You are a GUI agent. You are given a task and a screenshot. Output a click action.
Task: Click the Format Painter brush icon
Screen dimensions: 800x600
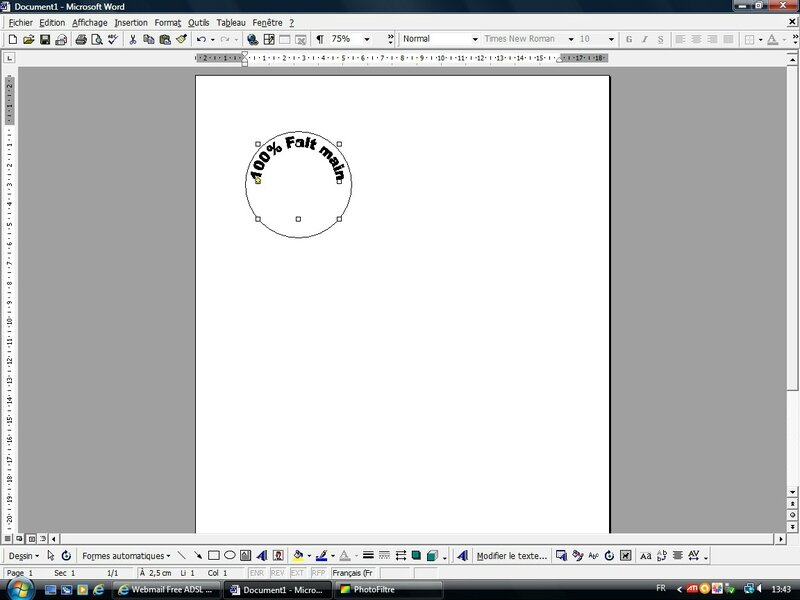point(181,39)
